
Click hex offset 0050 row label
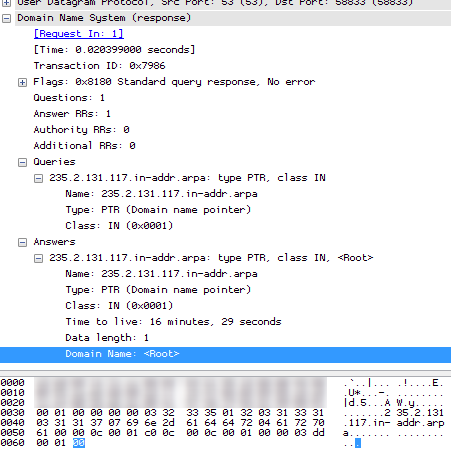(12, 433)
